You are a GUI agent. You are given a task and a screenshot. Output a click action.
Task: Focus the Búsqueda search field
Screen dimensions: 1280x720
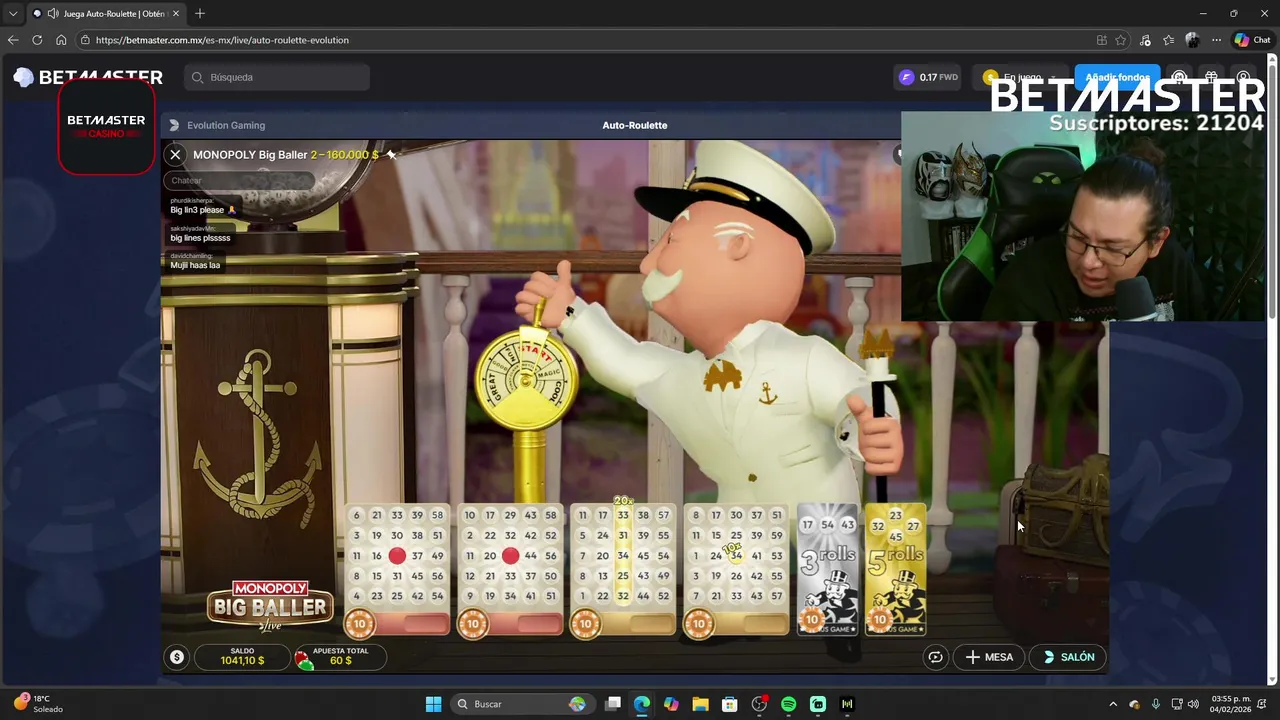[277, 77]
